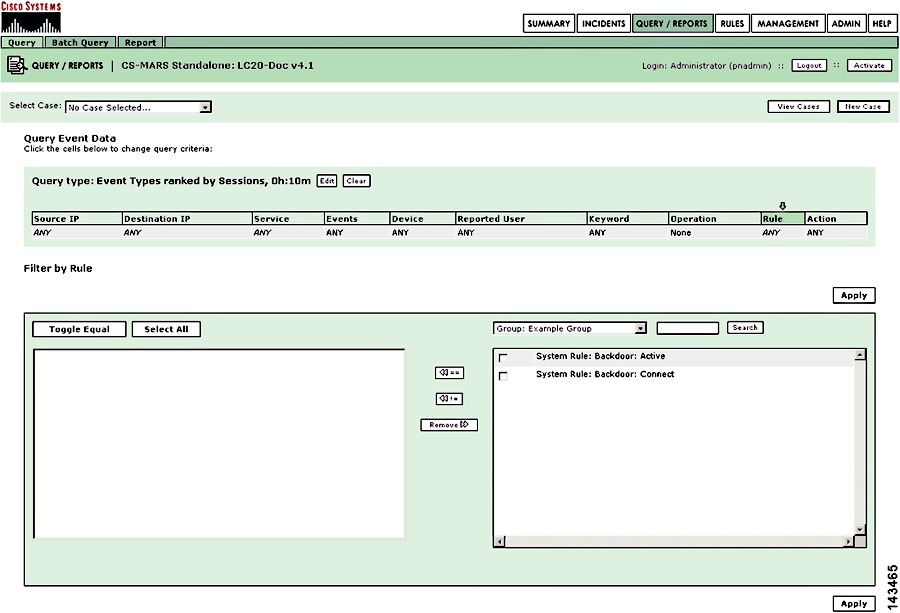
Task: Click the Destination IP column header
Action: [187, 219]
